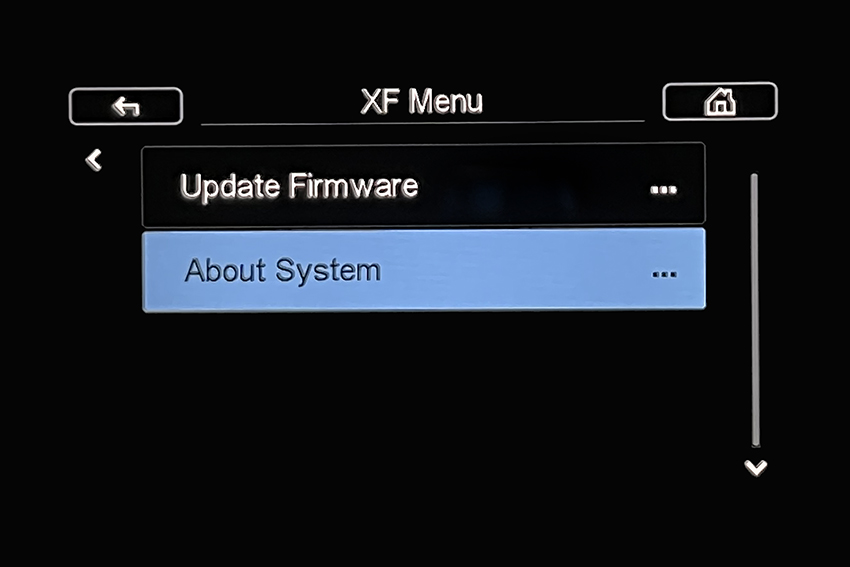Image resolution: width=850 pixels, height=567 pixels.
Task: Expand Update Firmware submenu via dots
Action: coord(664,190)
